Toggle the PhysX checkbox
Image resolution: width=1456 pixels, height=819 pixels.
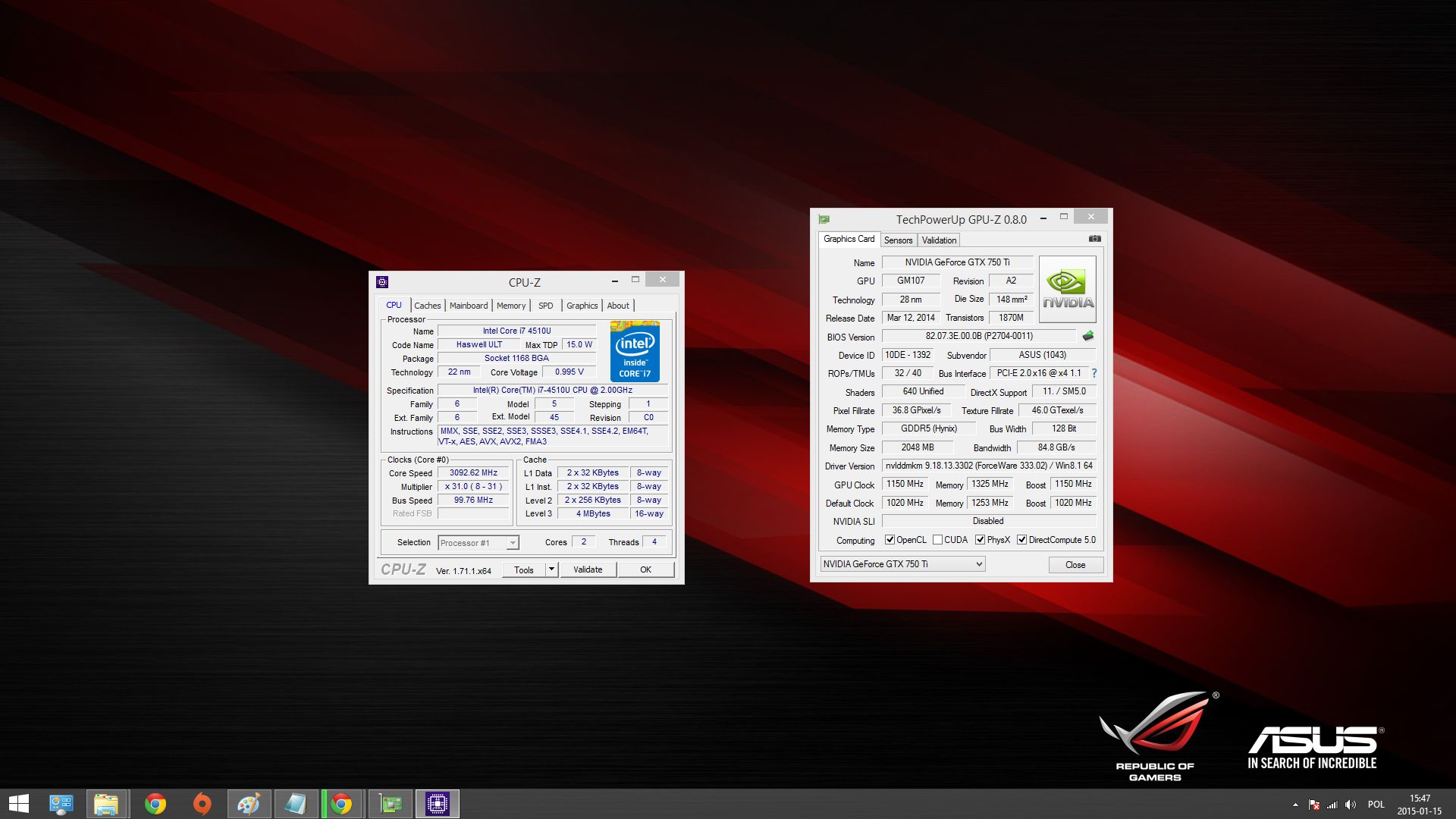click(981, 540)
